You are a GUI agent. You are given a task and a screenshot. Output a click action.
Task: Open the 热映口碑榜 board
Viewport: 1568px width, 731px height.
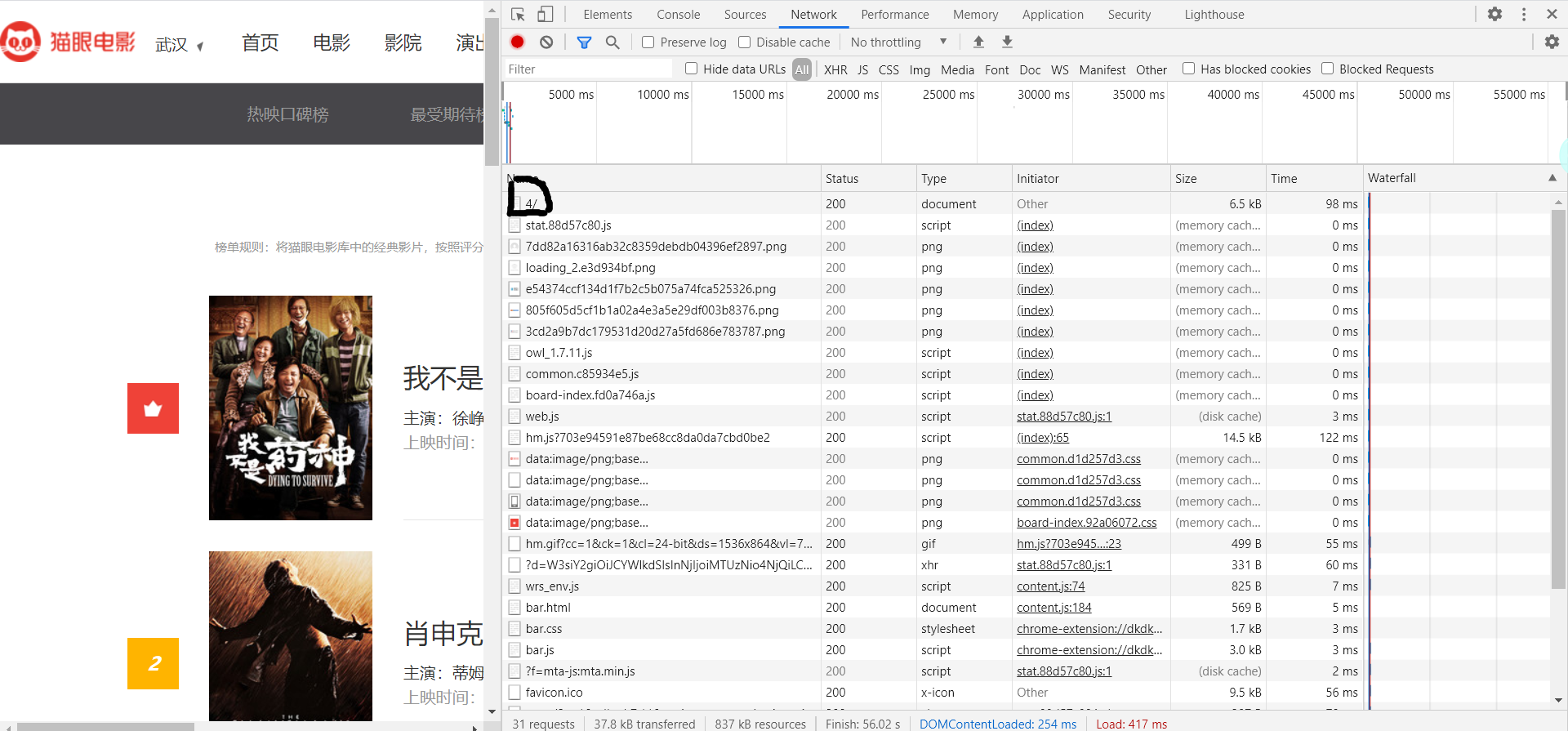tap(287, 114)
